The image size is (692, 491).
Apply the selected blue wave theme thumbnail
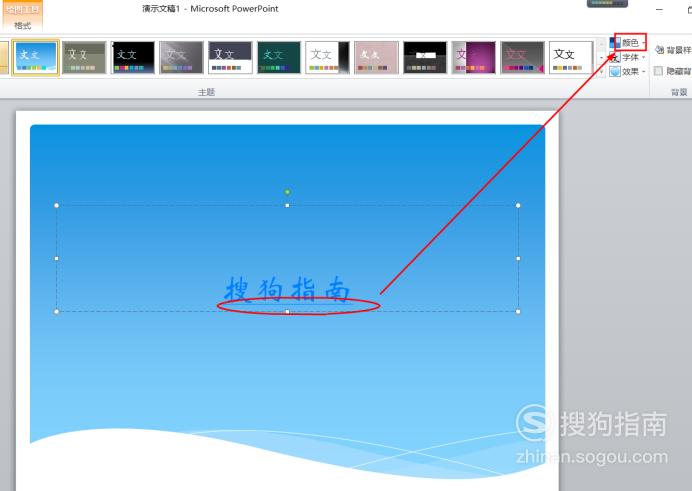(x=36, y=57)
